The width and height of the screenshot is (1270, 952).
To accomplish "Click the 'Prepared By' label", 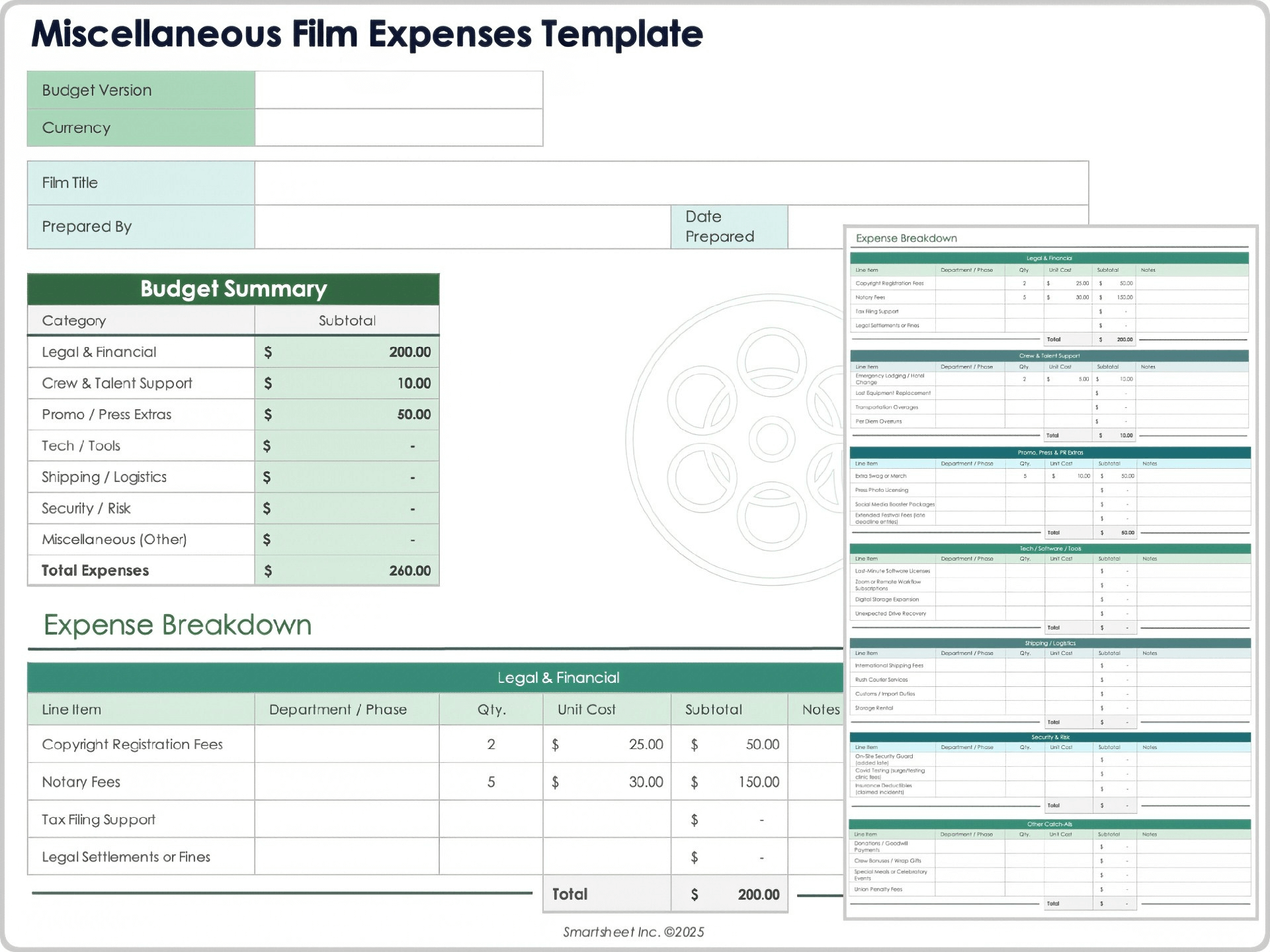I will (87, 227).
